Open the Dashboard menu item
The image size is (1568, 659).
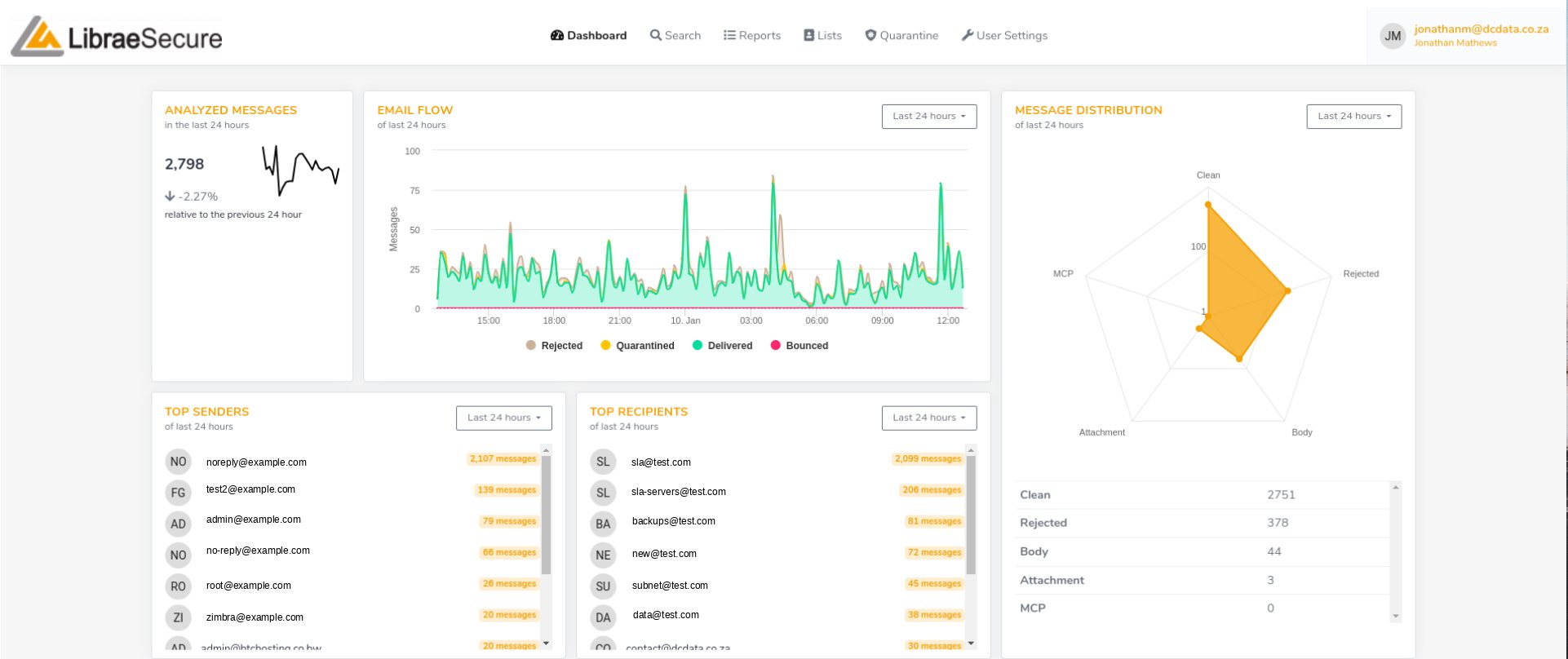coord(589,35)
